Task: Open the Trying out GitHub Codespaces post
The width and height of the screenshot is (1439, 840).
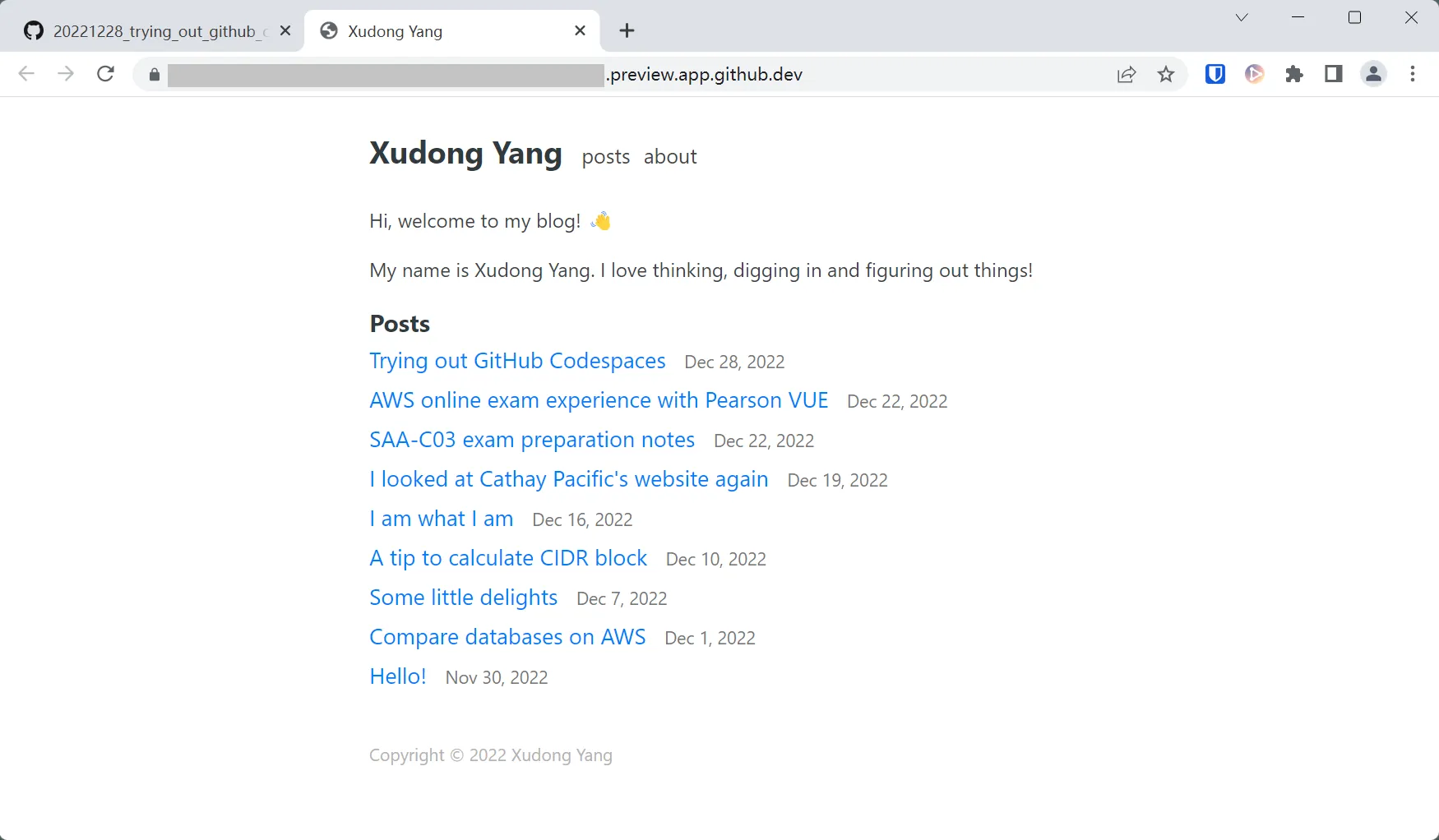Action: (x=517, y=361)
